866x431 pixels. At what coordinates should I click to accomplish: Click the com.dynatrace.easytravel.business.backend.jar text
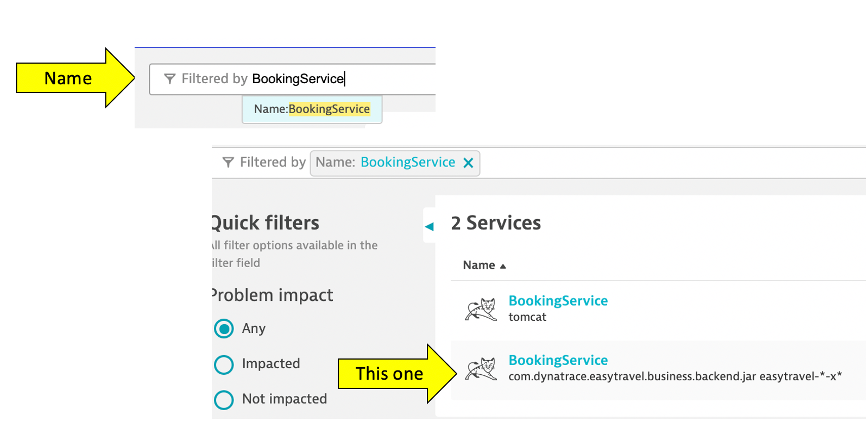[632, 377]
